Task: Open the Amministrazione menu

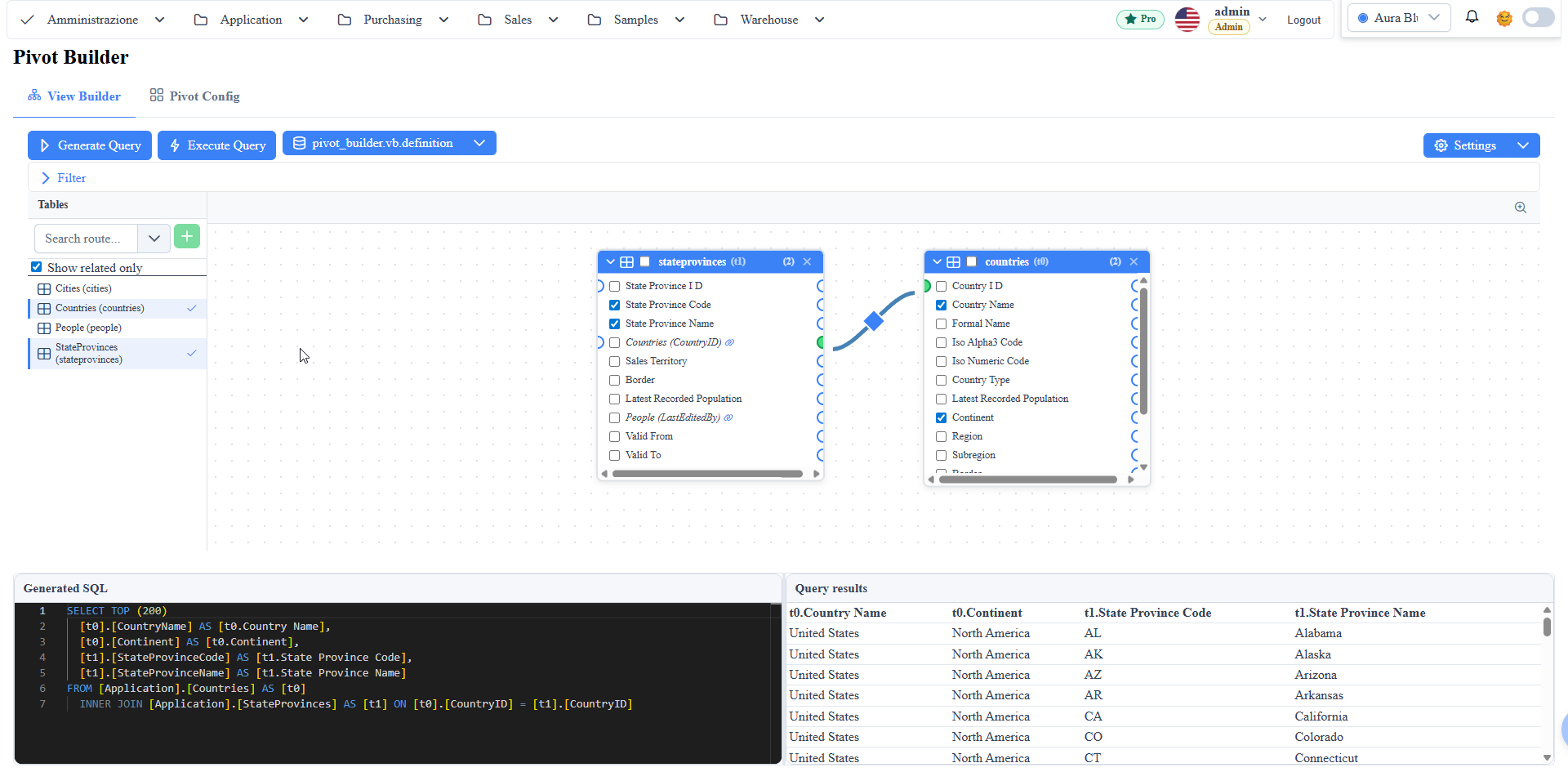Action: [91, 19]
